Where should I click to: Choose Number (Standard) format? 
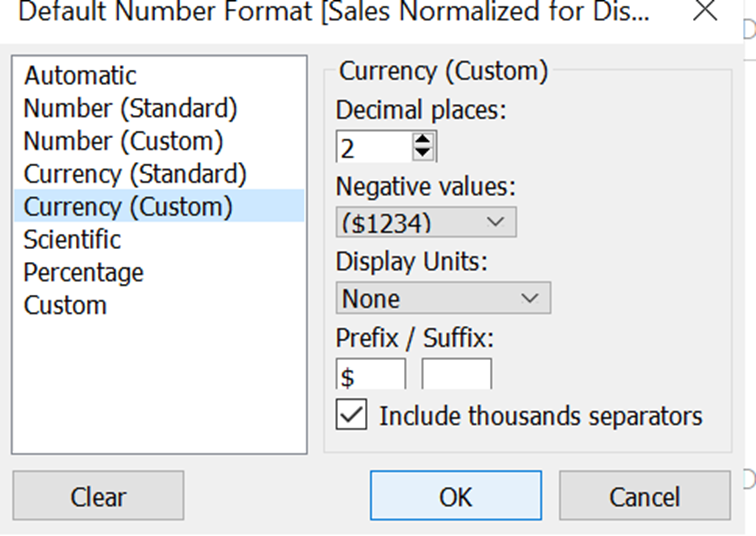click(x=130, y=108)
